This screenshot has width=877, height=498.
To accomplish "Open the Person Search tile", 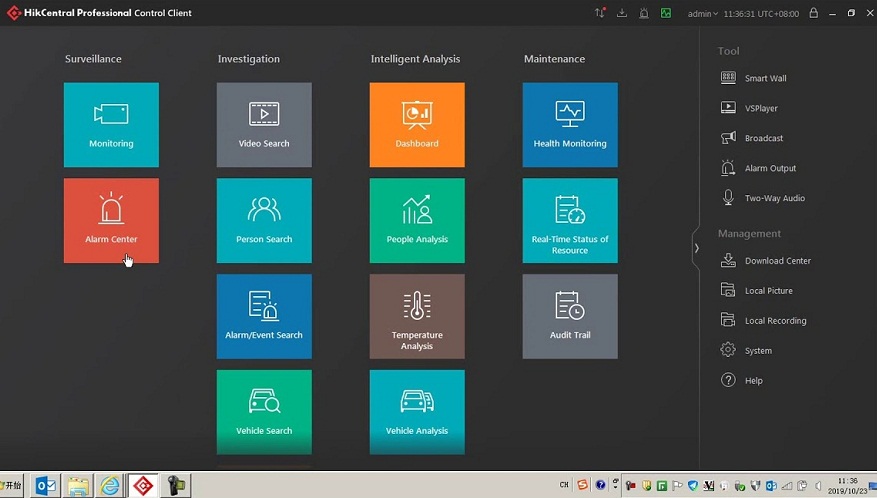I will pyautogui.click(x=264, y=220).
